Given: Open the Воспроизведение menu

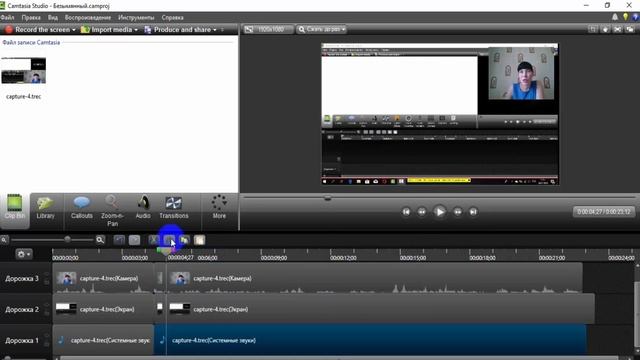Looking at the screenshot, I should tap(88, 18).
